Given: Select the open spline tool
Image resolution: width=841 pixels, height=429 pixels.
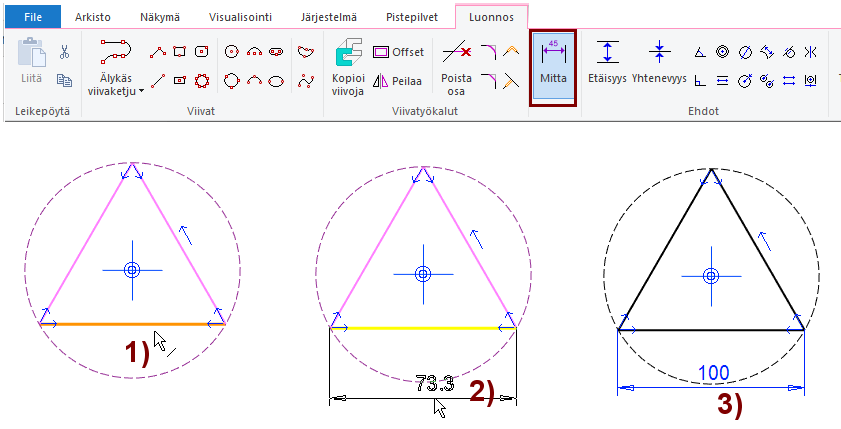Looking at the screenshot, I should pos(306,81).
